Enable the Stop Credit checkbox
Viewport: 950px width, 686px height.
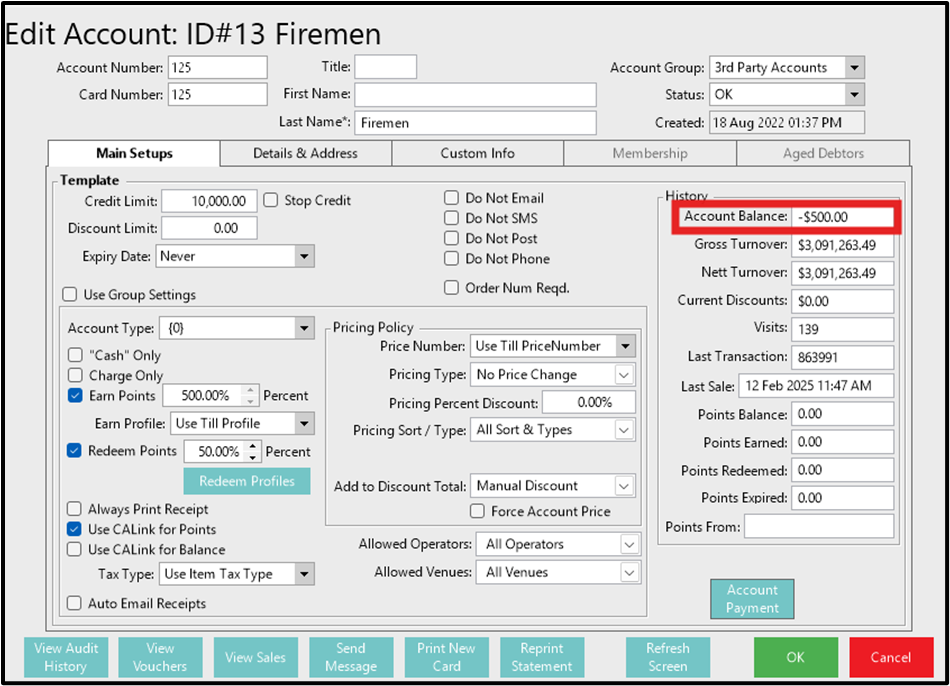coord(271,200)
